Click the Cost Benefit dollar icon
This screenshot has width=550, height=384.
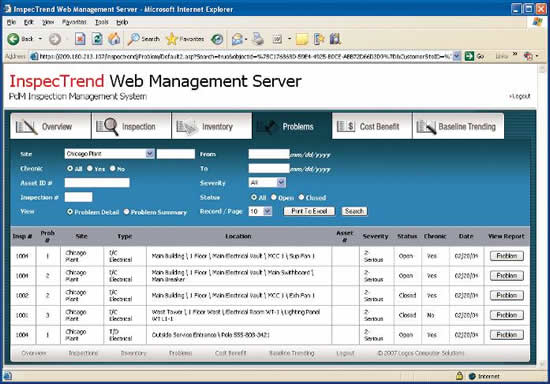click(346, 126)
